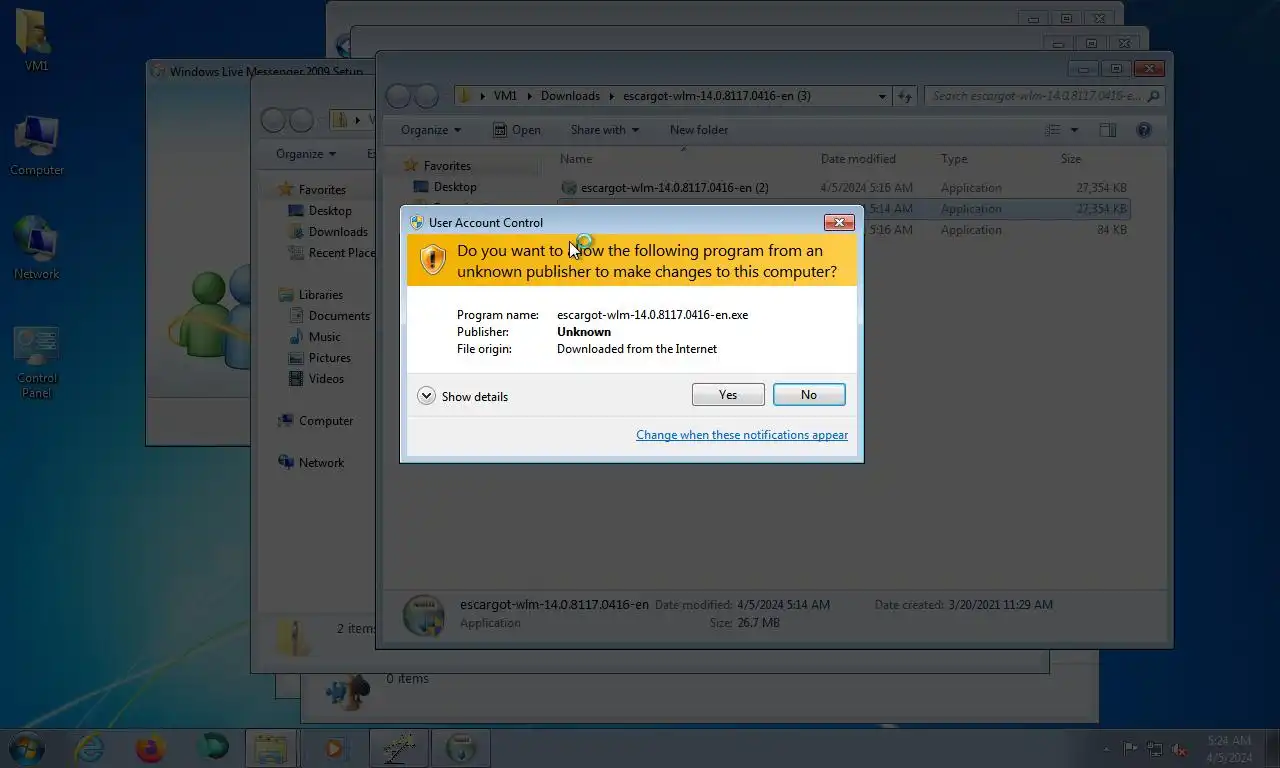Image resolution: width=1280 pixels, height=768 pixels.
Task: Click the network tray icon
Action: point(1155,748)
